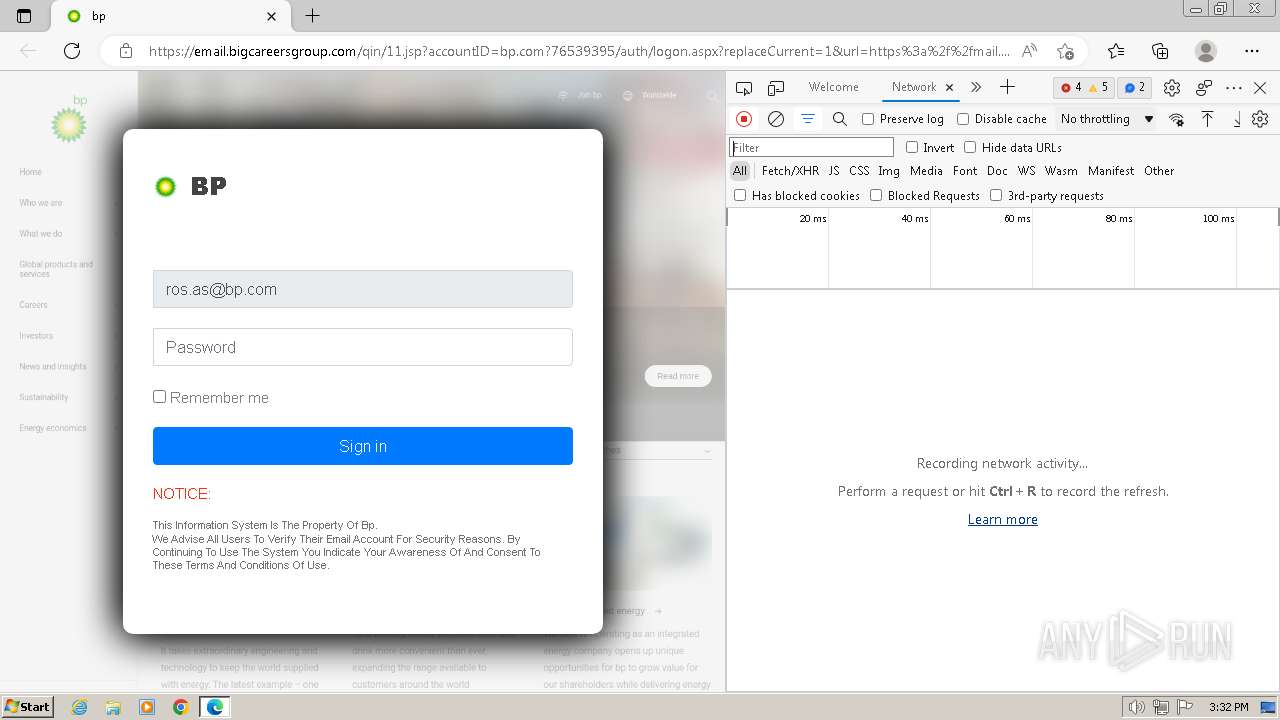The image size is (1280, 720).
Task: Show errors and warnings count badge
Action: 1084,88
